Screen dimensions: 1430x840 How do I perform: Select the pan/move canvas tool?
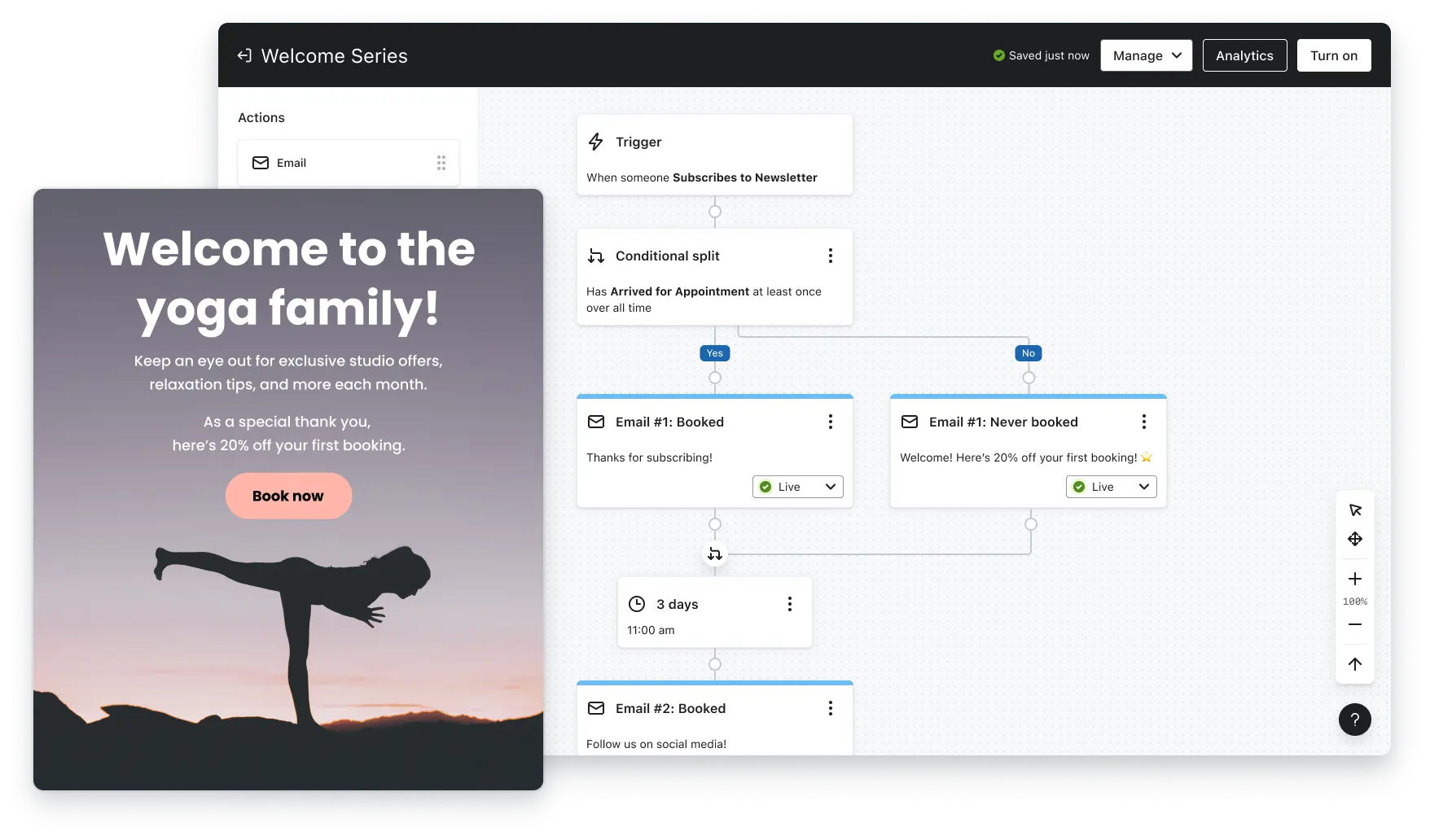click(1355, 539)
